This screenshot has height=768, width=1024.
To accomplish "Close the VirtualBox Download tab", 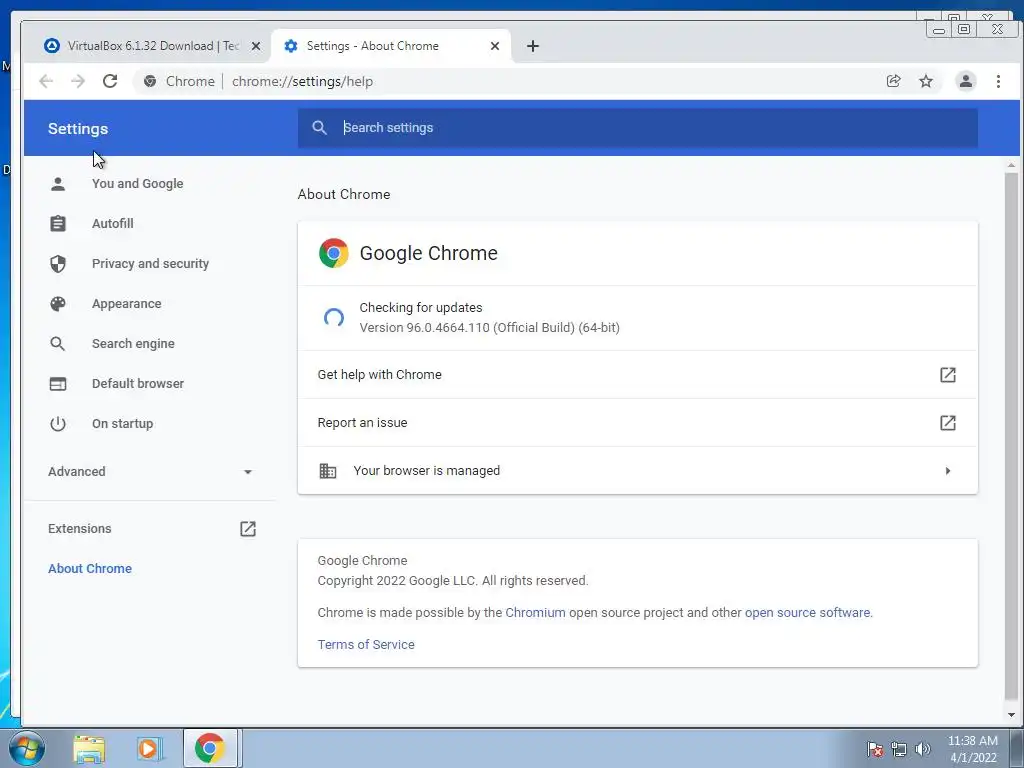I will click(256, 46).
